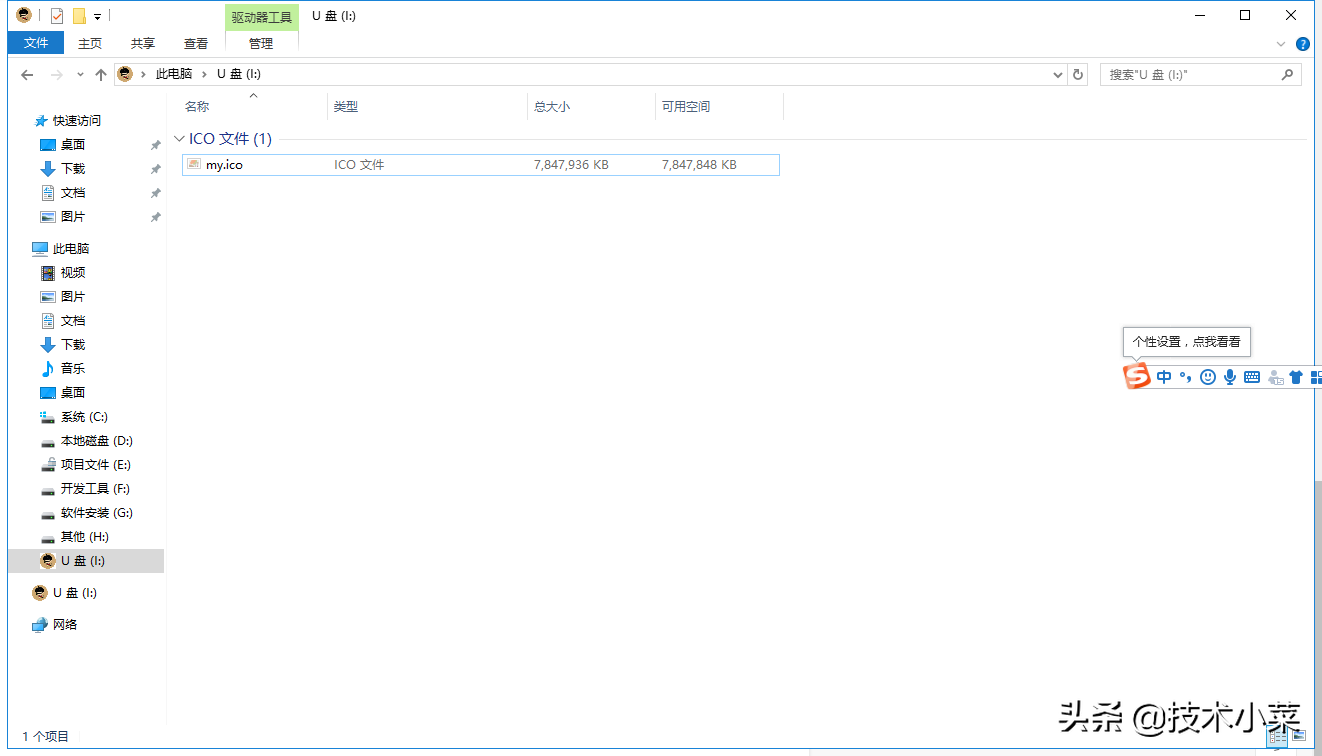Click the 7,847,848 KB free space cell
Viewport: 1322px width, 756px height.
click(x=699, y=165)
